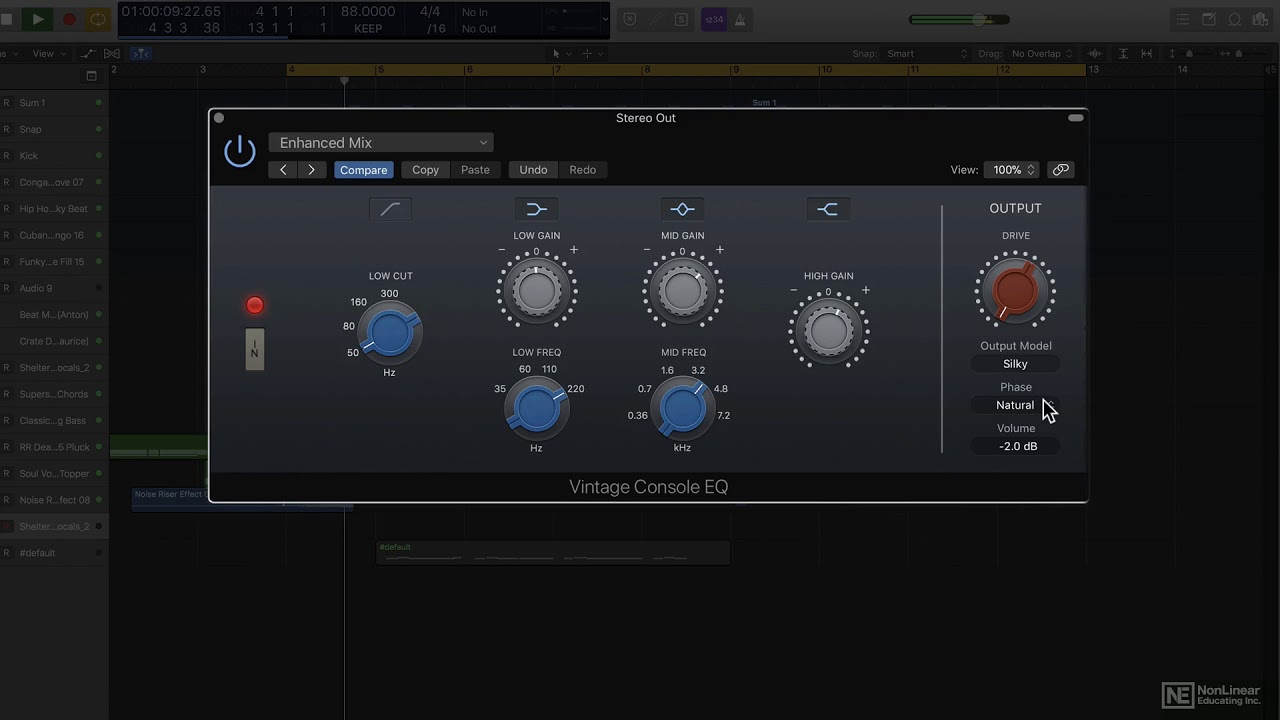Select the Sum 1 track header
Screen dimensions: 1280x720
[x=55, y=103]
